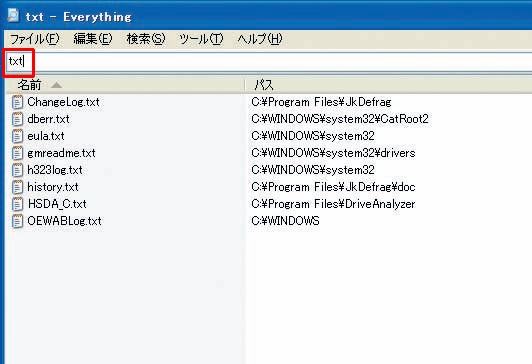Open the ツール(T) menu

[x=201, y=39]
